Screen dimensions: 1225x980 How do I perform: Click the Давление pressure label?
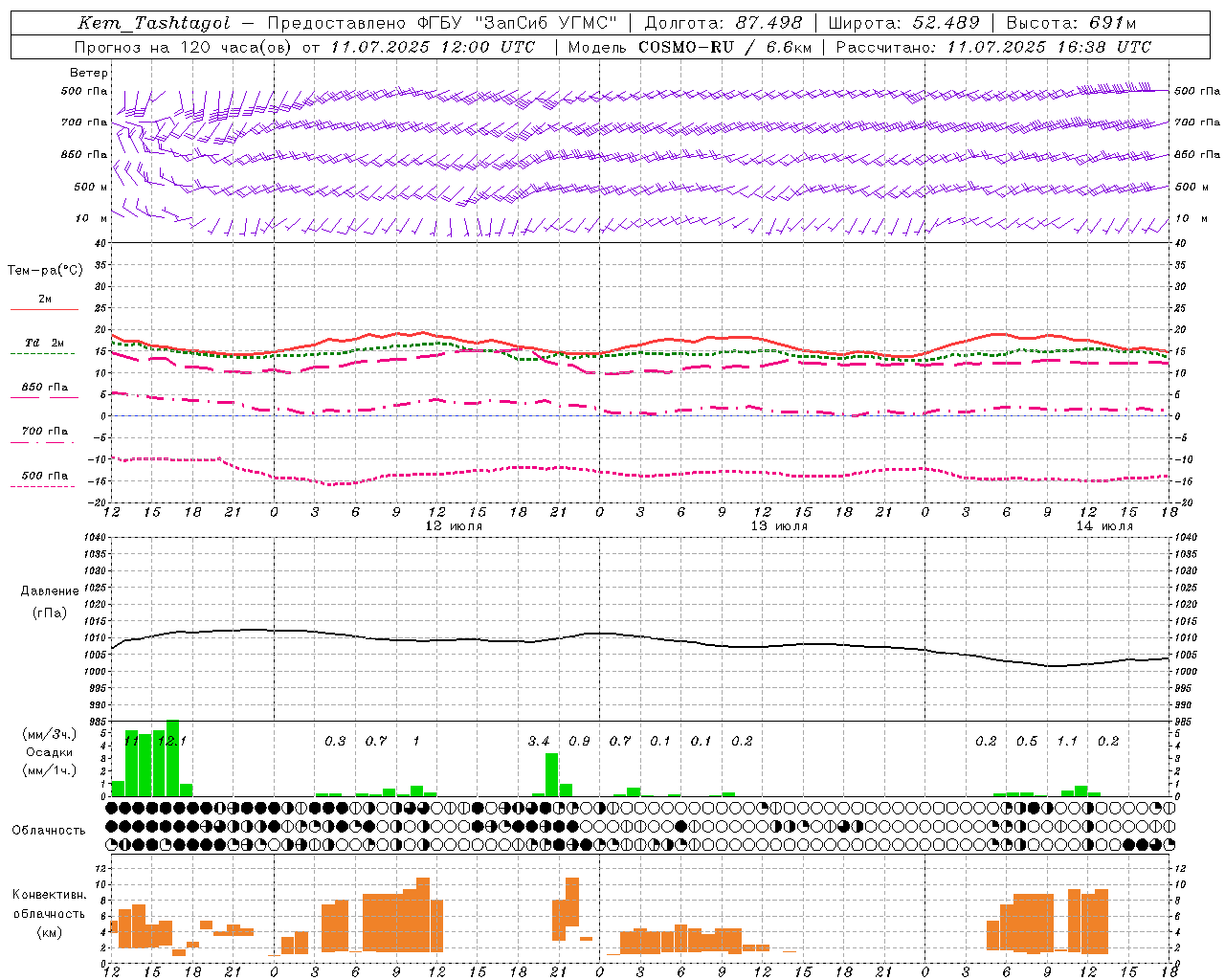click(x=50, y=591)
